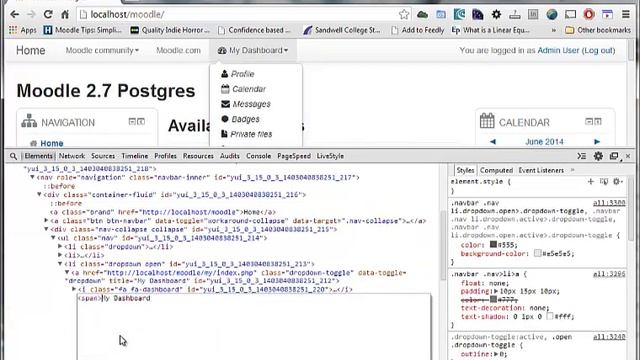Expand the a btn btn-navbar node
640x360 pixels.
coord(46,220)
